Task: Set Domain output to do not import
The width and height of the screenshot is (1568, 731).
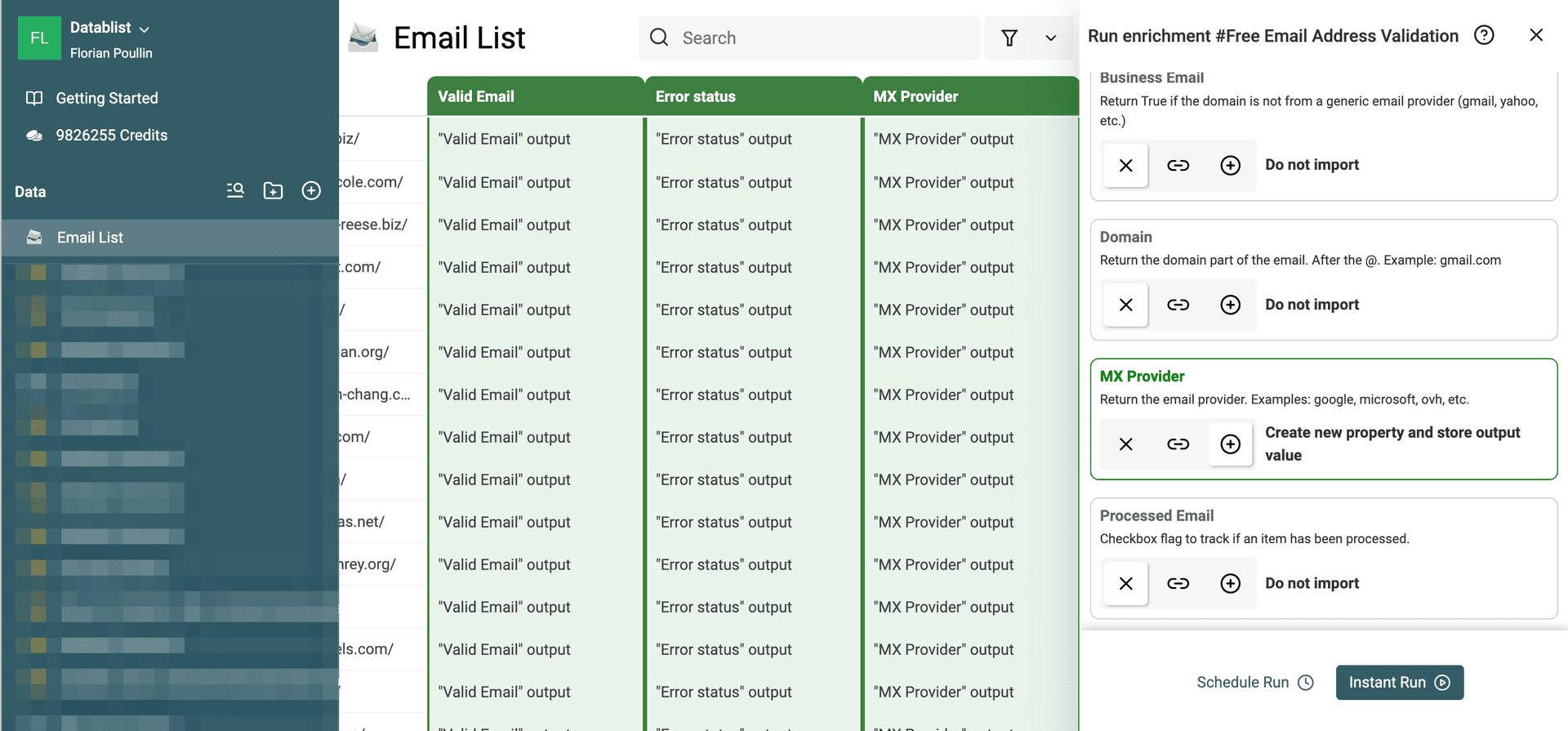Action: (x=1126, y=305)
